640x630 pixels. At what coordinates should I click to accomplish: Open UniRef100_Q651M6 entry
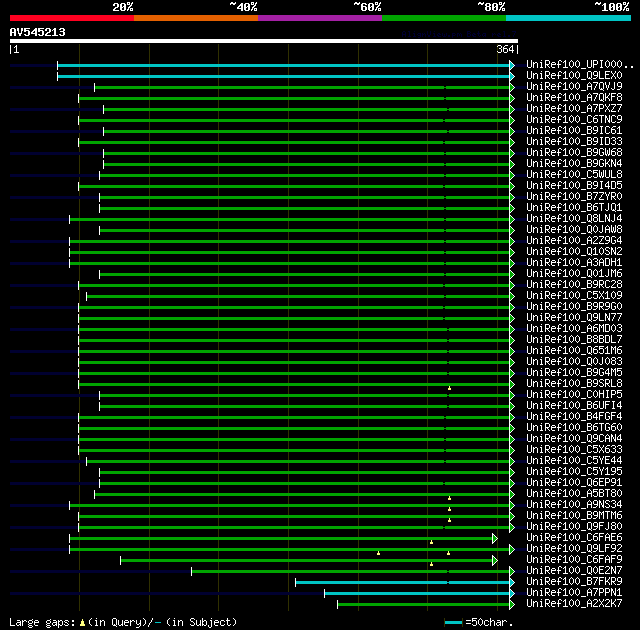(574, 350)
